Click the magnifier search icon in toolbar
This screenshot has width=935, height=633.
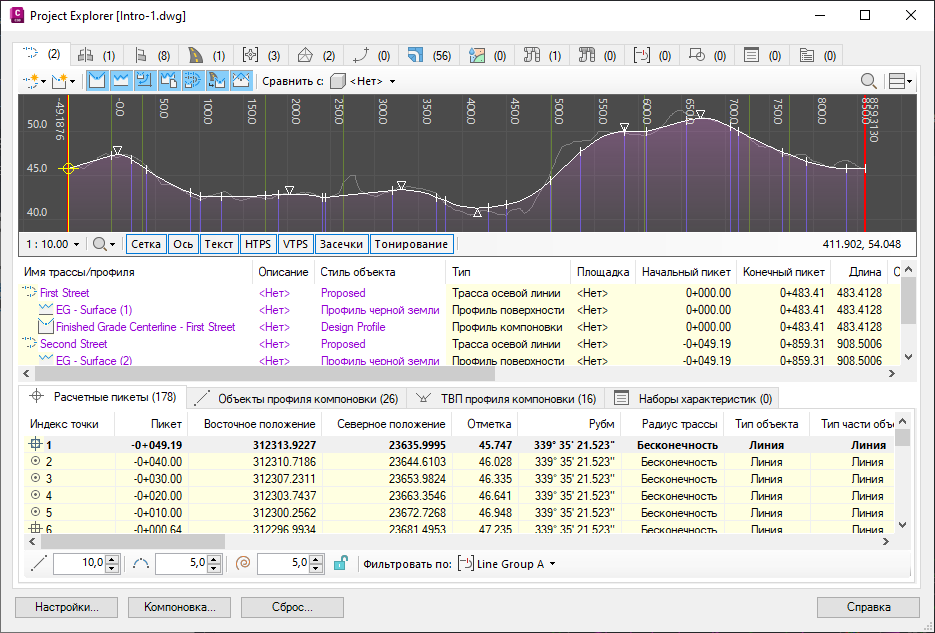click(x=869, y=81)
